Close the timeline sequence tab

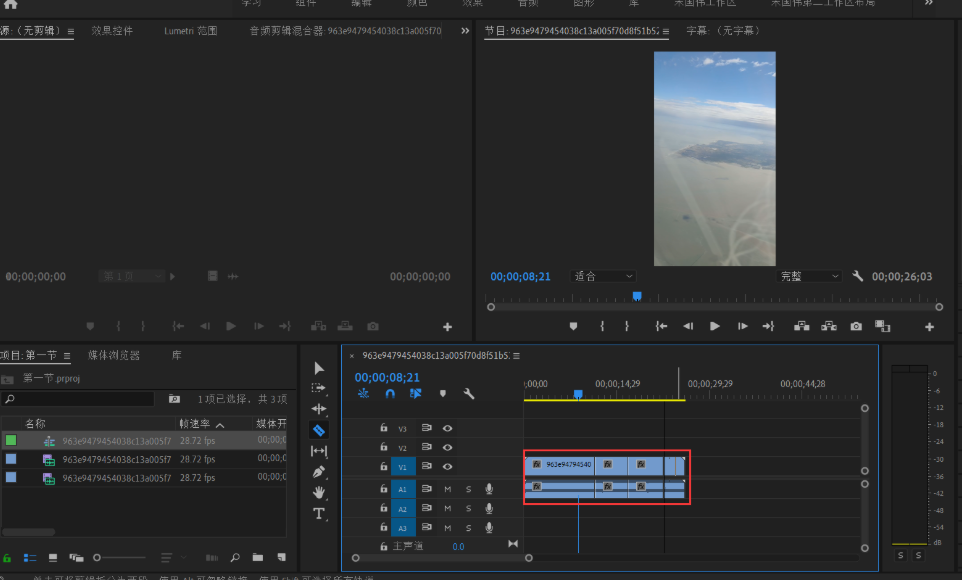coord(352,356)
